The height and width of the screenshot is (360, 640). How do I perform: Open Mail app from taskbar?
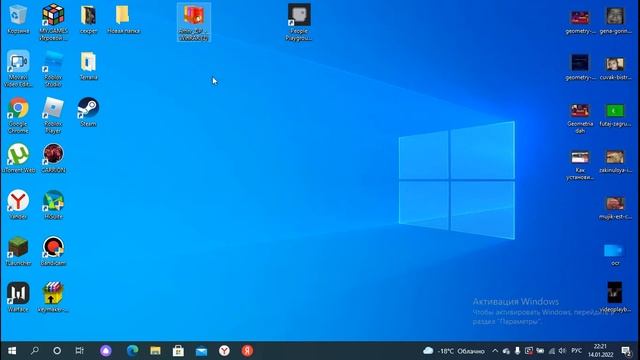point(201,351)
